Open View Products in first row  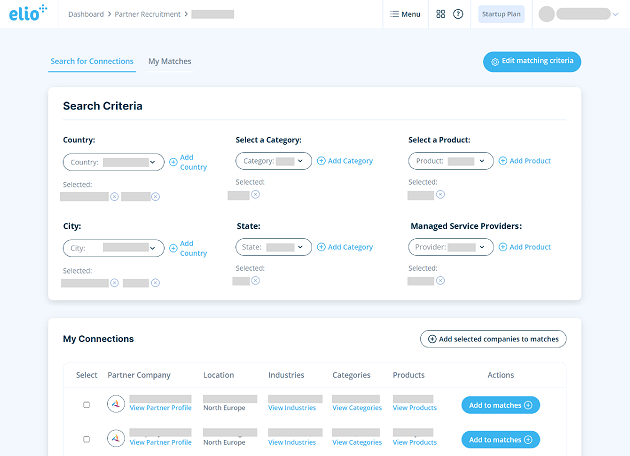pyautogui.click(x=415, y=408)
